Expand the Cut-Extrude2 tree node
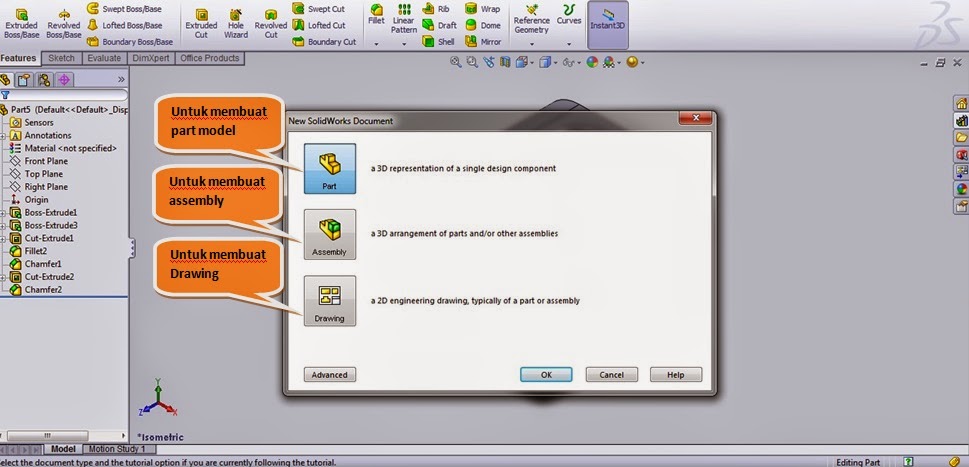 5,277
